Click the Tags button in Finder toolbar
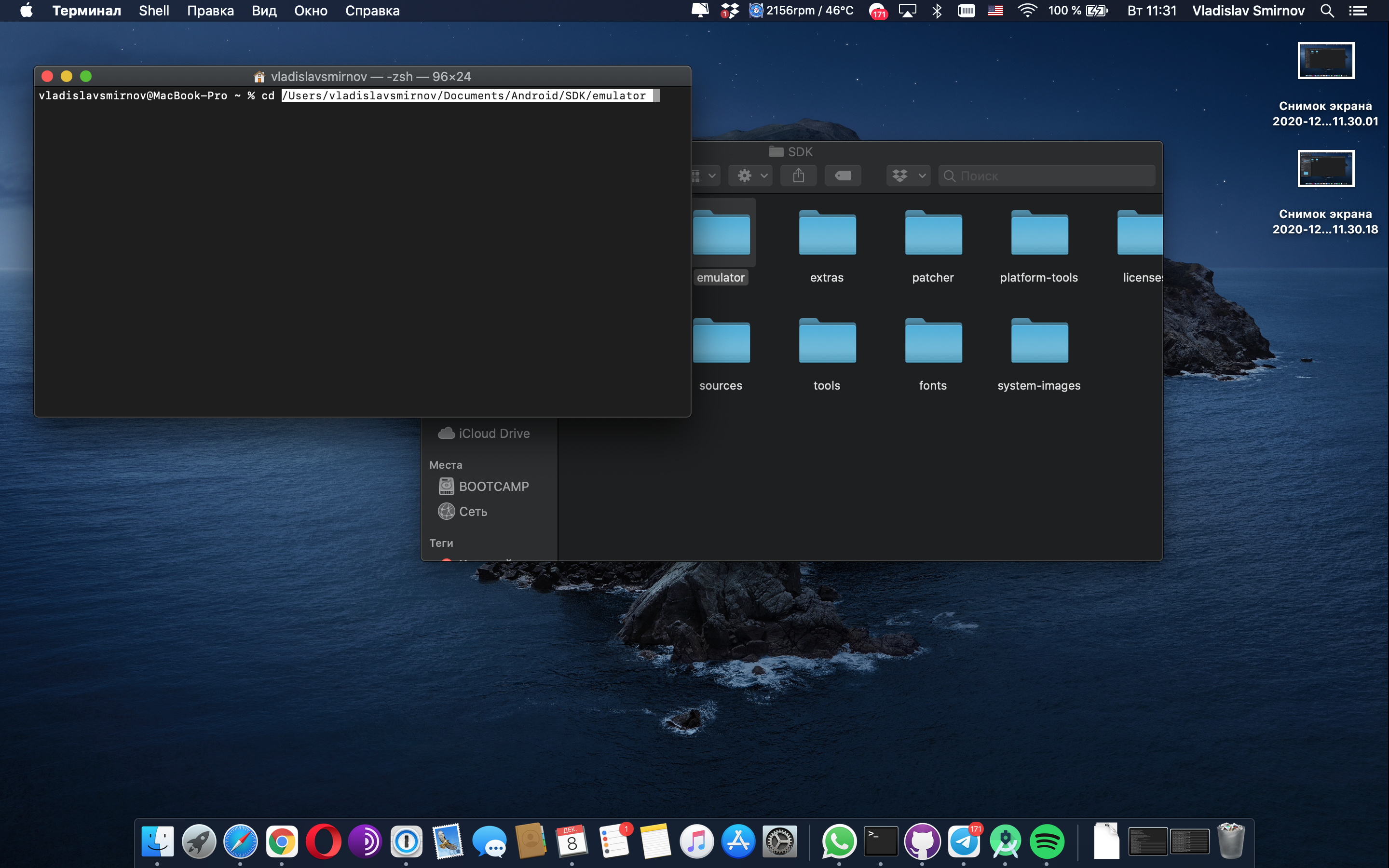1389x868 pixels. tap(843, 176)
